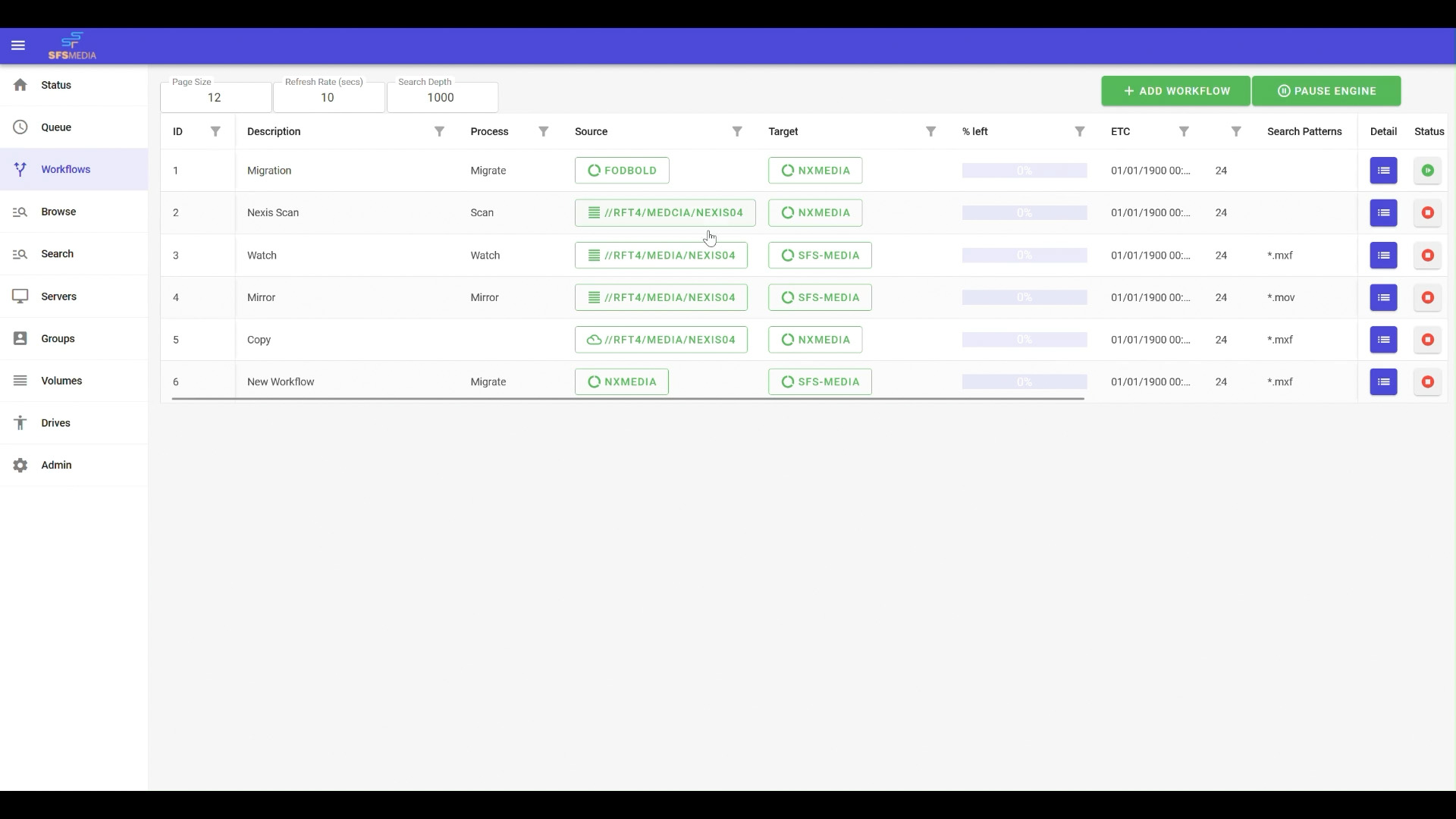The width and height of the screenshot is (1456, 819).
Task: Click the Add Workflow button
Action: [x=1175, y=91]
